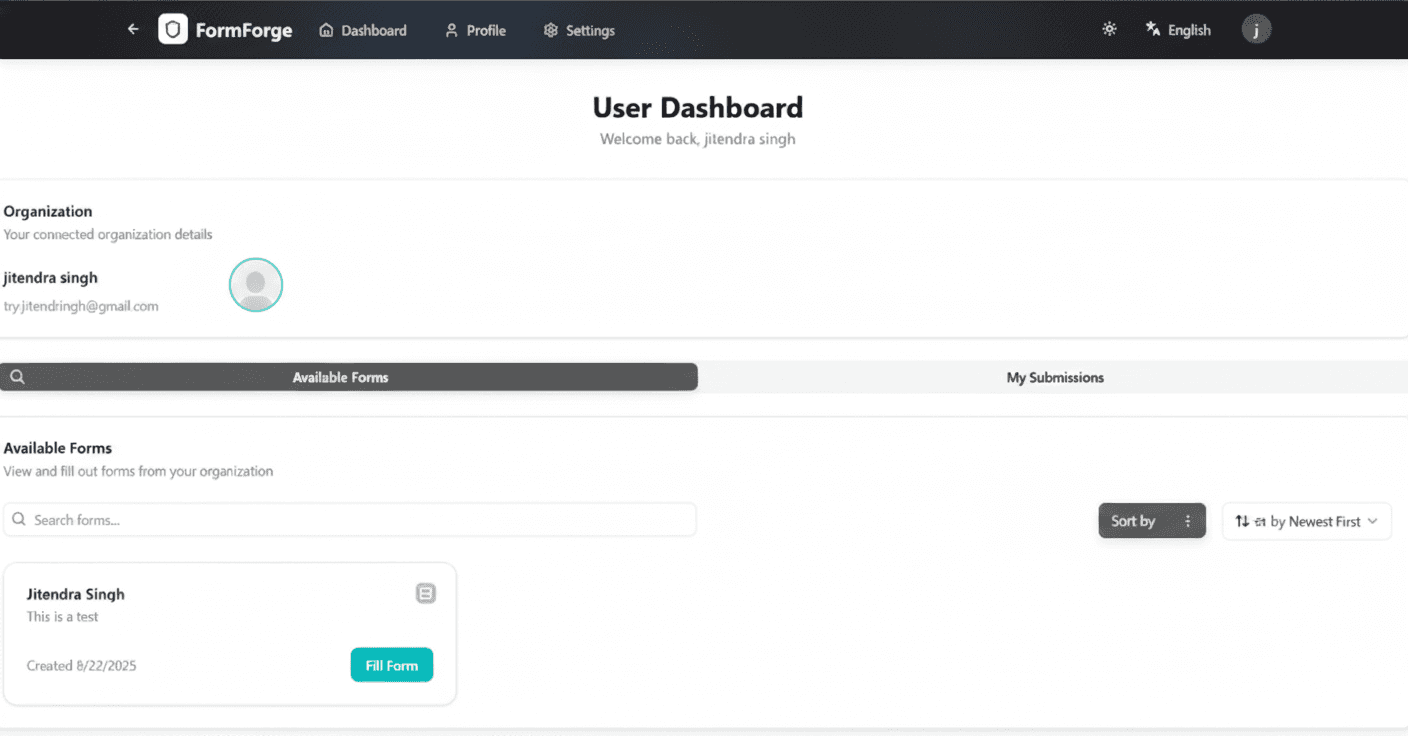
Task: Click into the Search forms field
Action: [350, 520]
